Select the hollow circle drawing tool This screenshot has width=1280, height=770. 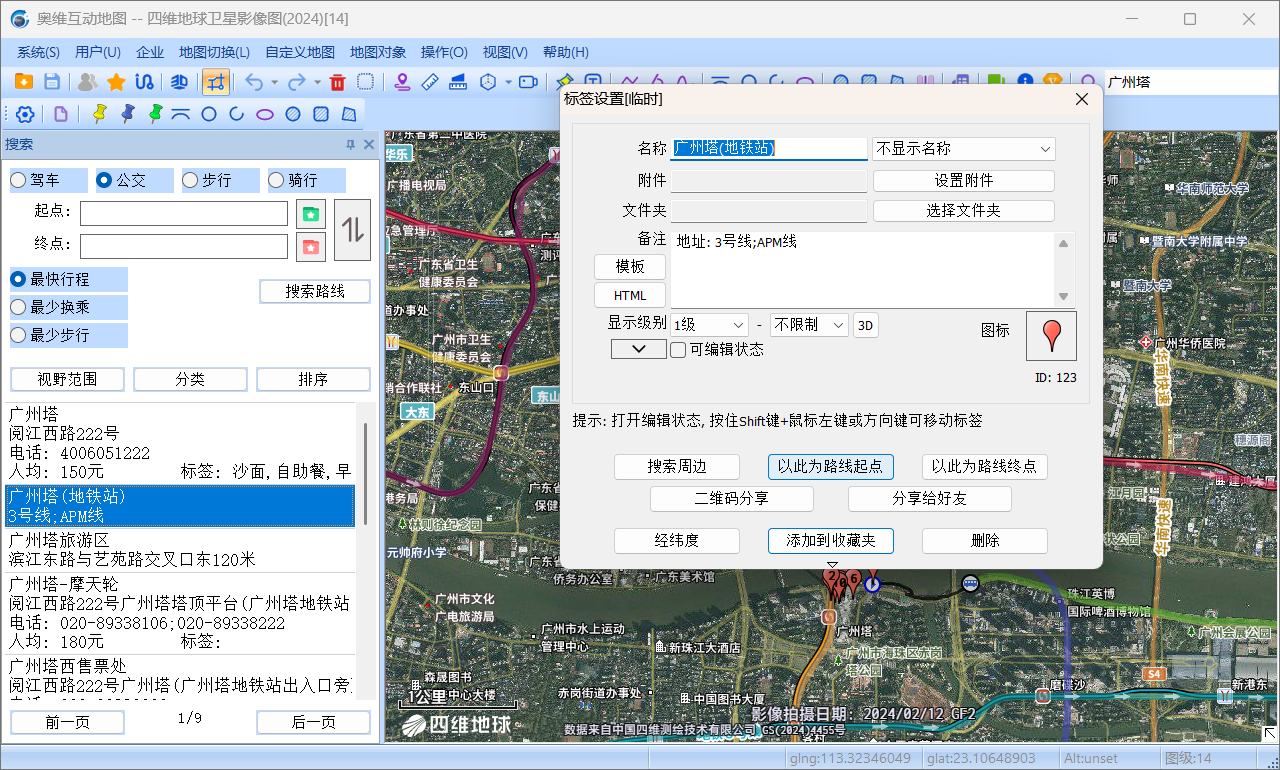[209, 114]
